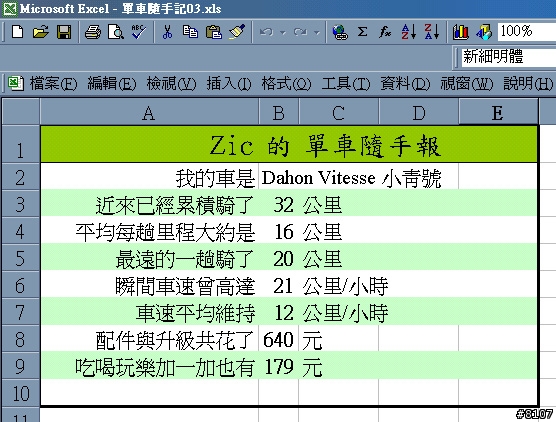The height and width of the screenshot is (422, 556).
Task: Open the 資料(D) menu
Action: [405, 84]
